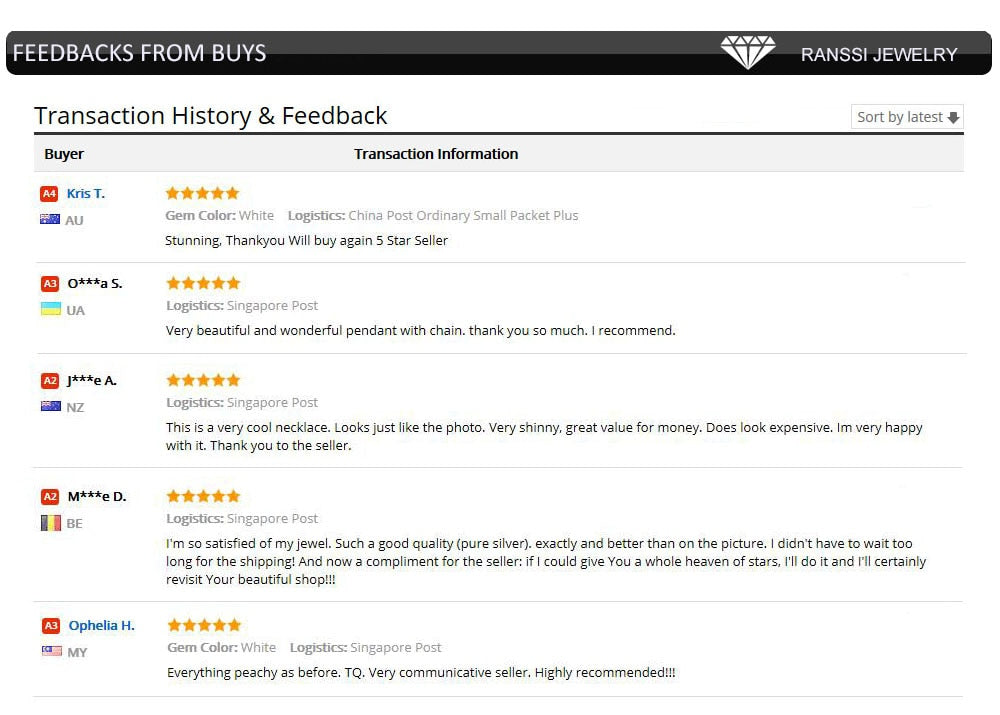This screenshot has width=1000, height=715.
Task: Open the Sort by latest dropdown
Action: (x=907, y=117)
